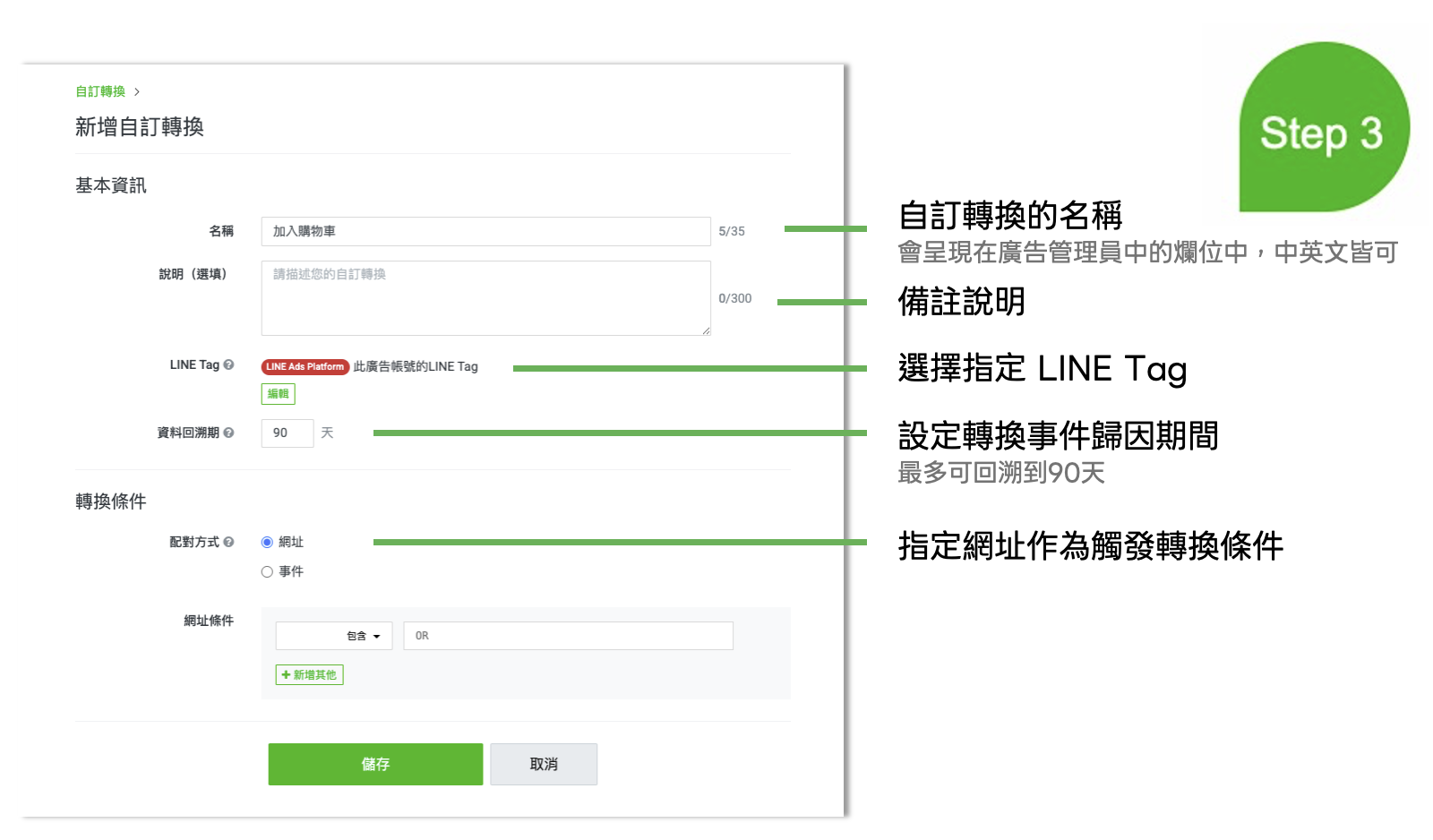
Task: Select the 網址 matching method radio button
Action: pyautogui.click(x=267, y=542)
